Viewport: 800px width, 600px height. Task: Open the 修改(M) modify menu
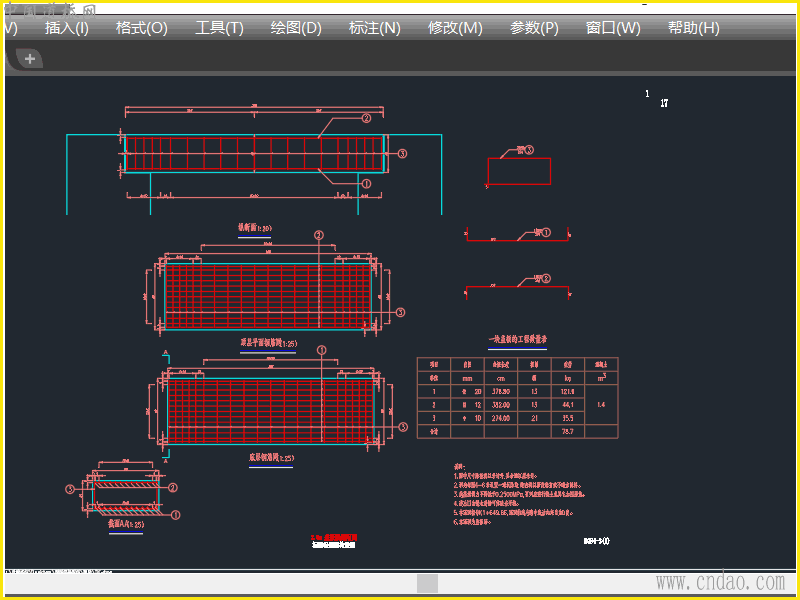[x=455, y=28]
